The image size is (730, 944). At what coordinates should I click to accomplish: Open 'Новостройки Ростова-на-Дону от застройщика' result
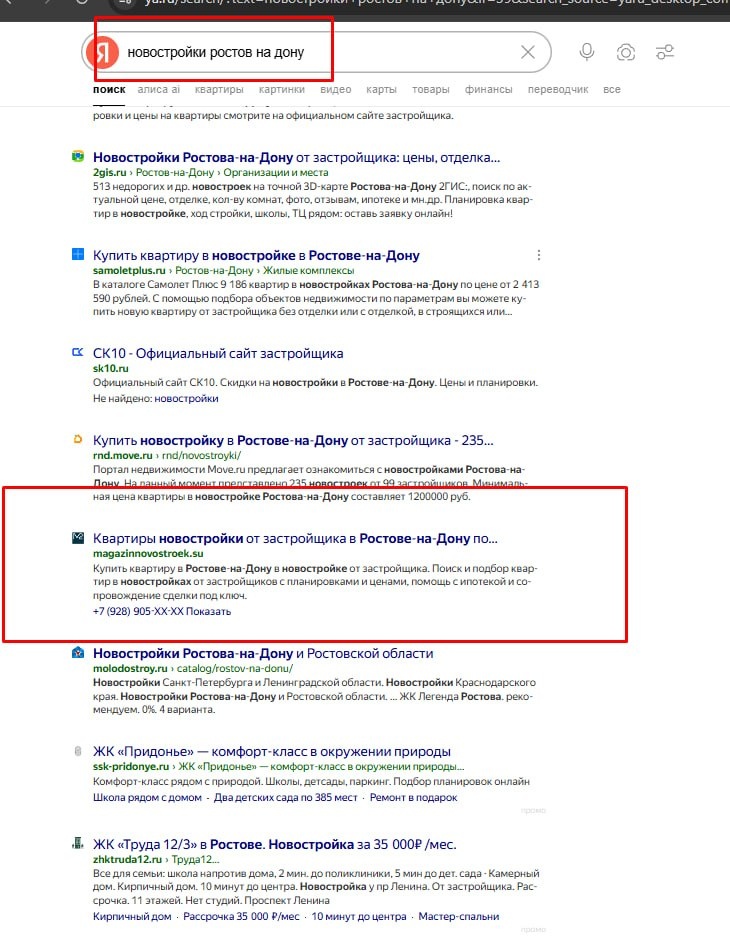pyautogui.click(x=296, y=157)
